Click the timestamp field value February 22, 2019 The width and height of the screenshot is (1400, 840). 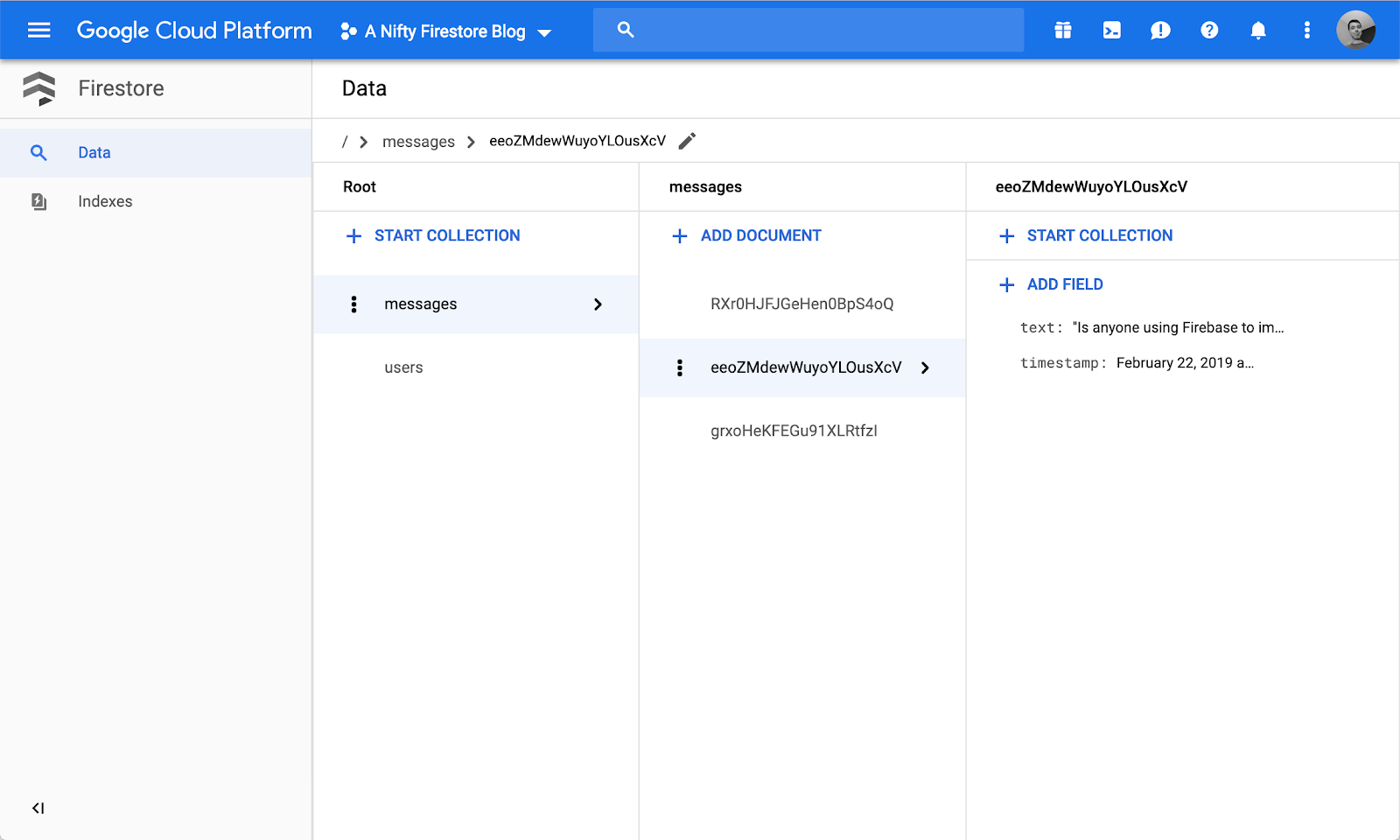click(1185, 362)
